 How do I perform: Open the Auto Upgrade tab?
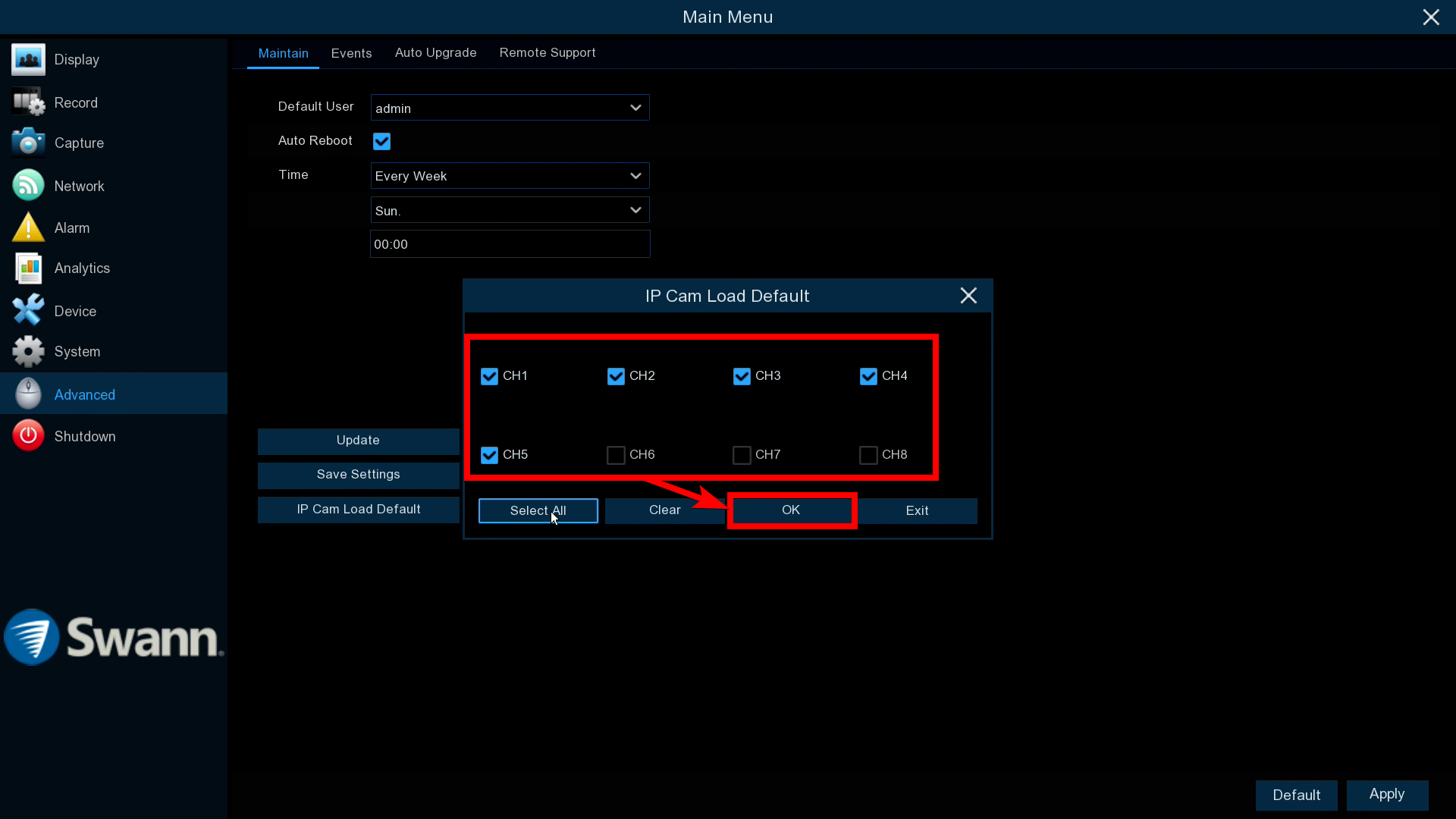click(x=435, y=53)
